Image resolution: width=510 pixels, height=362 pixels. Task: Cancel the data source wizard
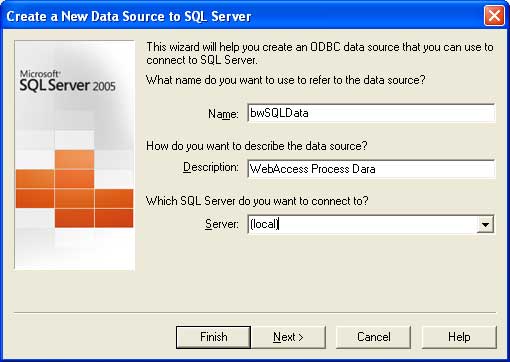coord(374,337)
